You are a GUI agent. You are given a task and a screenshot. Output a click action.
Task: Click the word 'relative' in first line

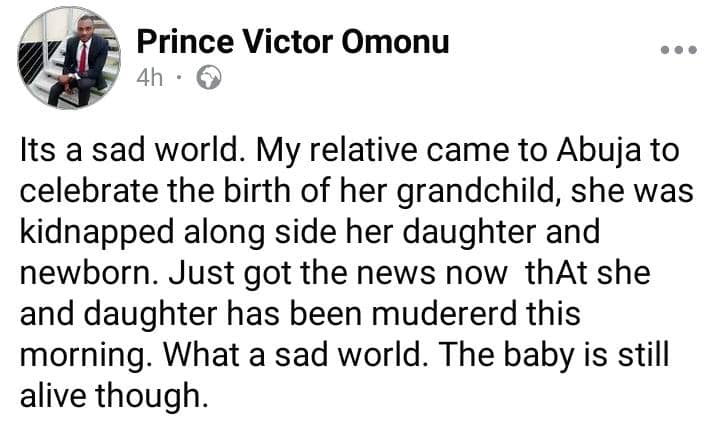tap(362, 150)
